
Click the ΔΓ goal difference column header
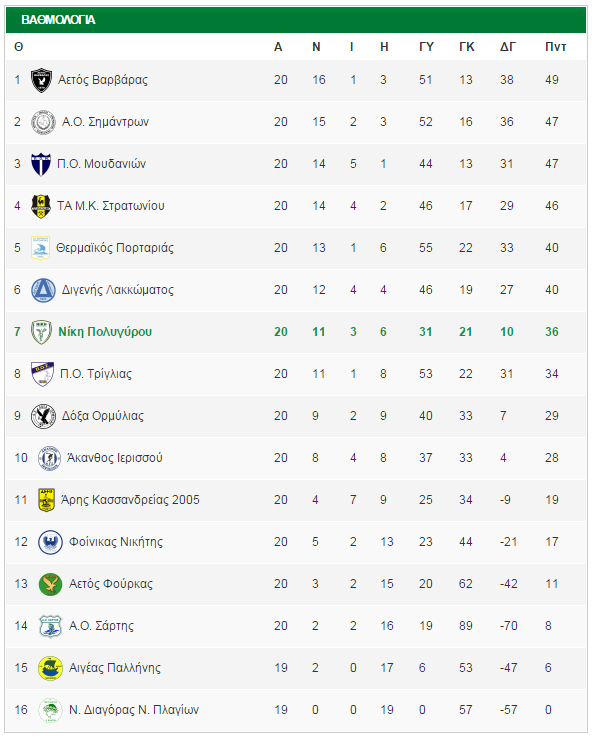tap(507, 47)
